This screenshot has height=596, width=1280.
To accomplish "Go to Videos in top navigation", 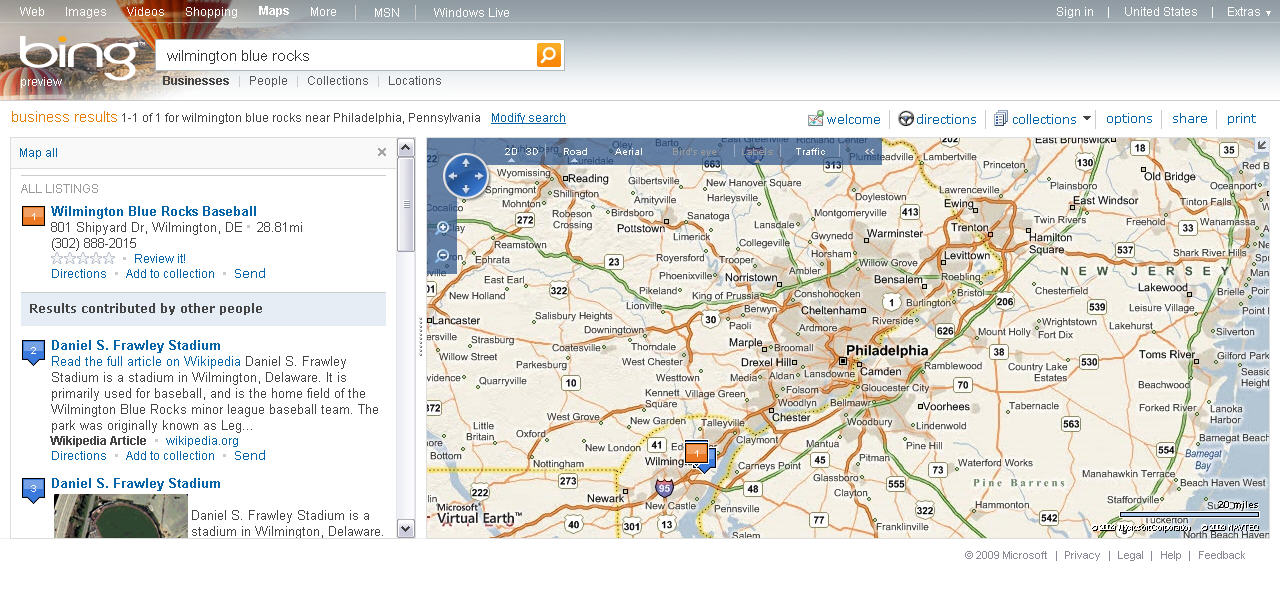I will click(146, 12).
